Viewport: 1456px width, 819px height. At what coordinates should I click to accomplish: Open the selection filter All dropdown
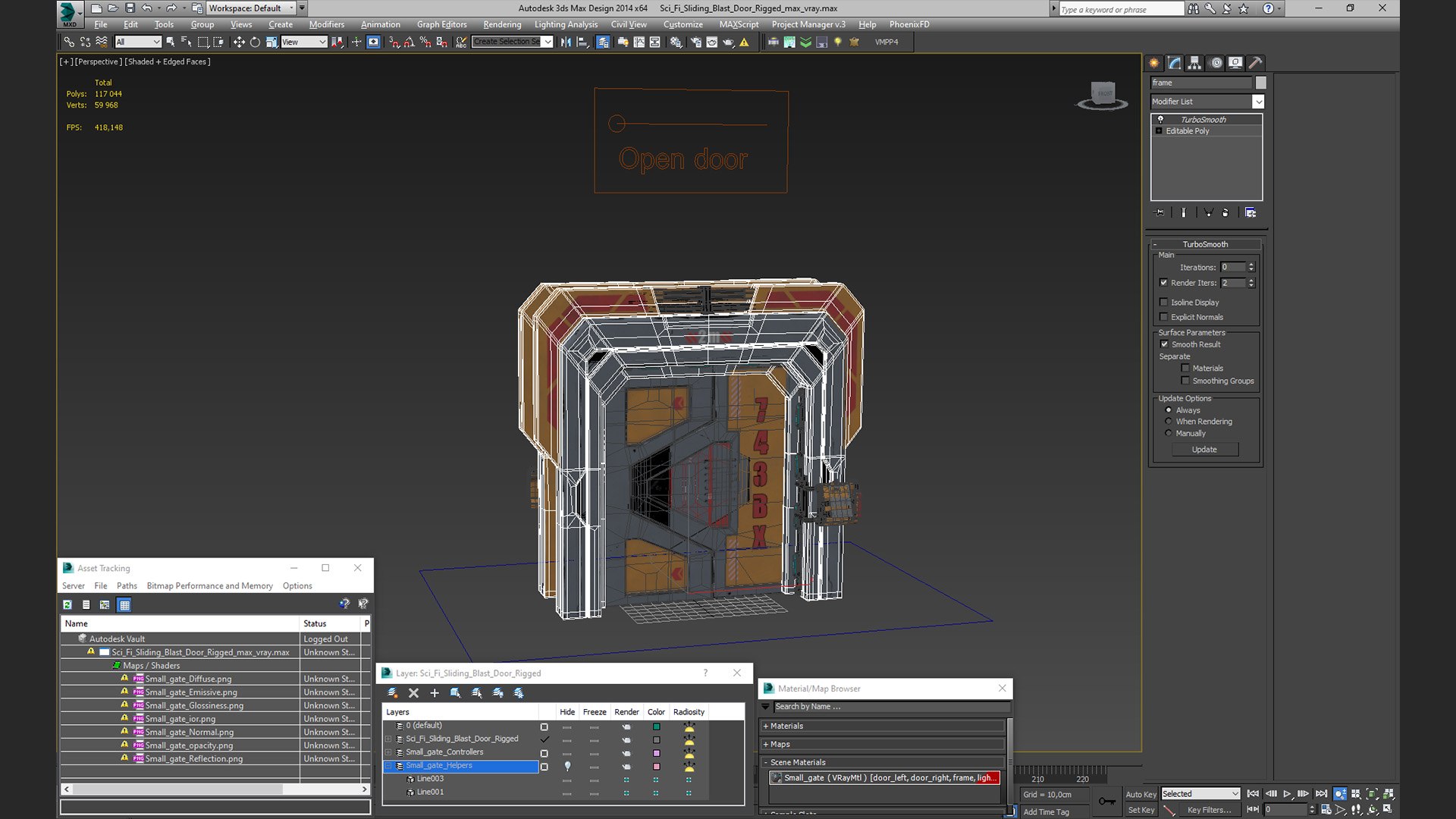click(x=138, y=42)
